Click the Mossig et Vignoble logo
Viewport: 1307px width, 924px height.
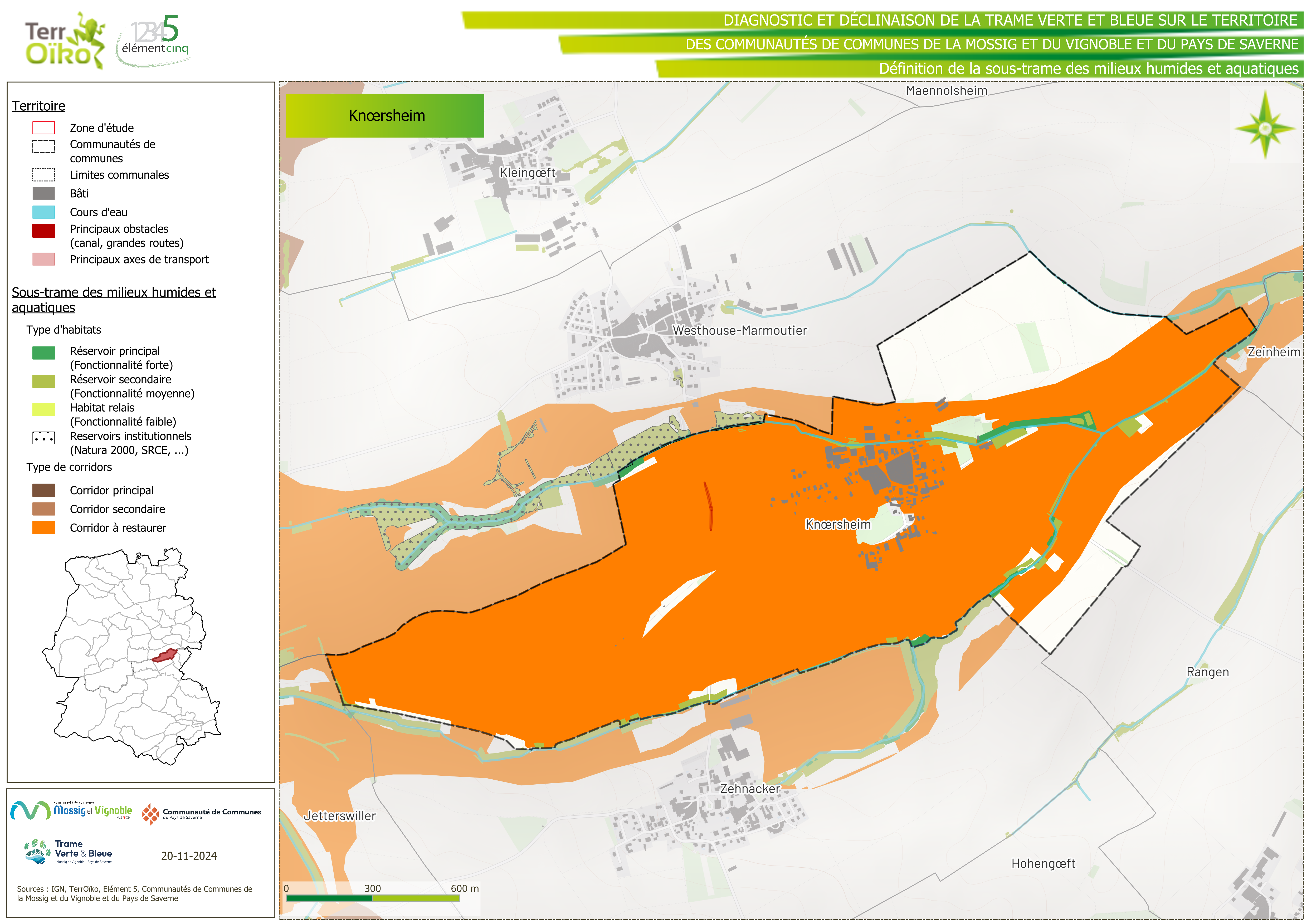click(71, 811)
